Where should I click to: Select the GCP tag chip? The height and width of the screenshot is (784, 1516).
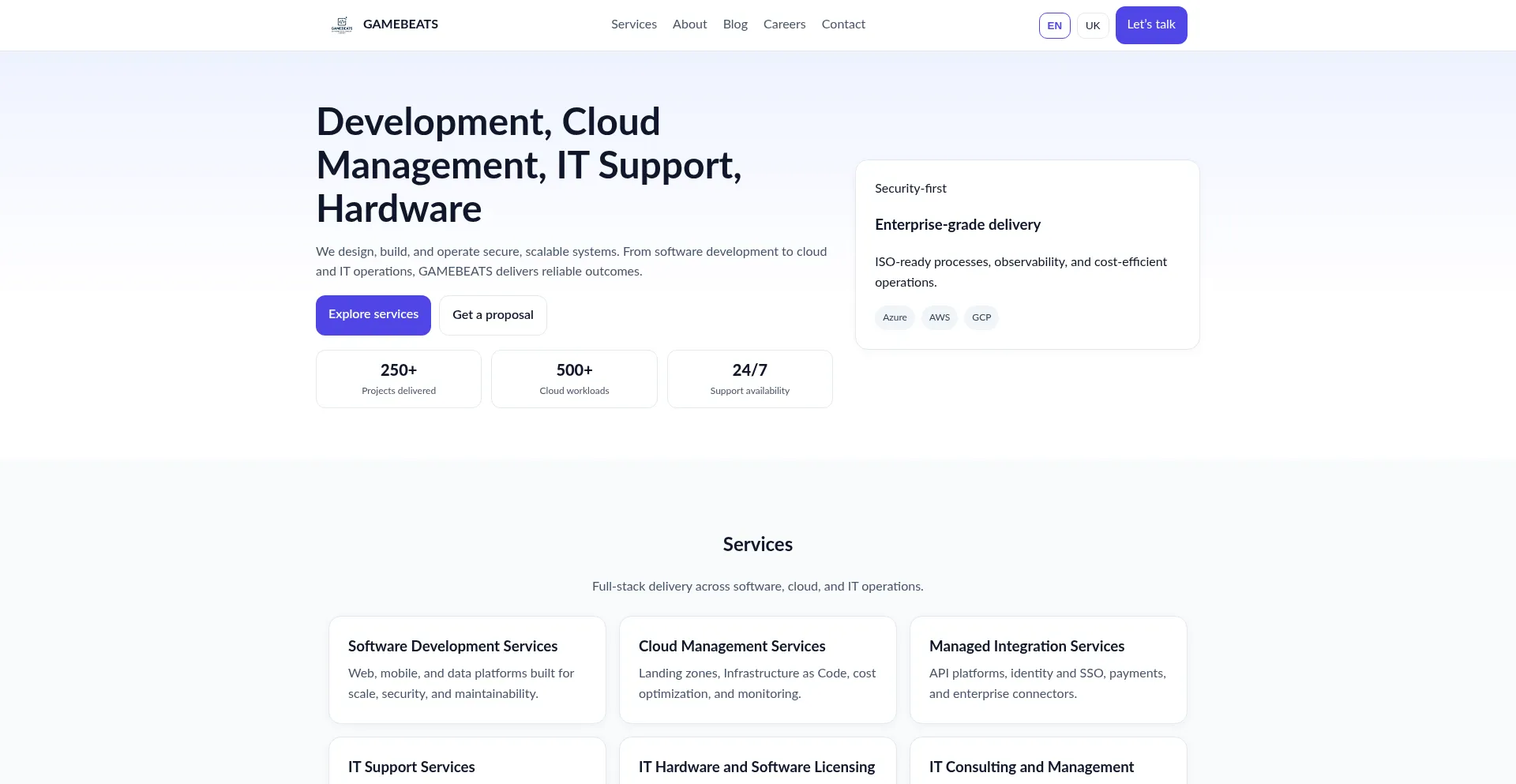pos(981,317)
